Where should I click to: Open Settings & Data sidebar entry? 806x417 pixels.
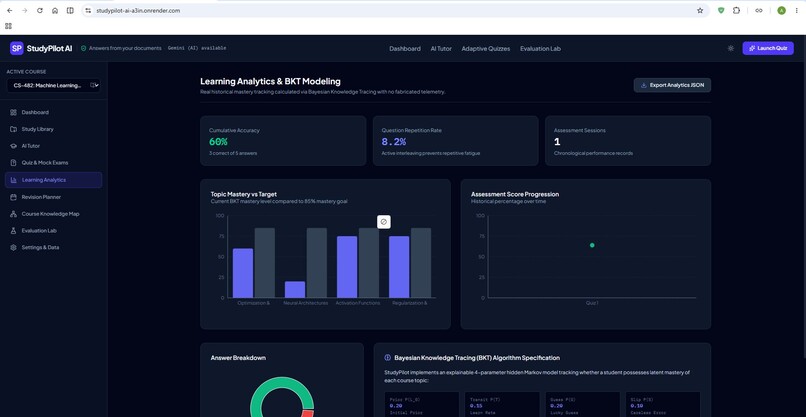coord(53,247)
